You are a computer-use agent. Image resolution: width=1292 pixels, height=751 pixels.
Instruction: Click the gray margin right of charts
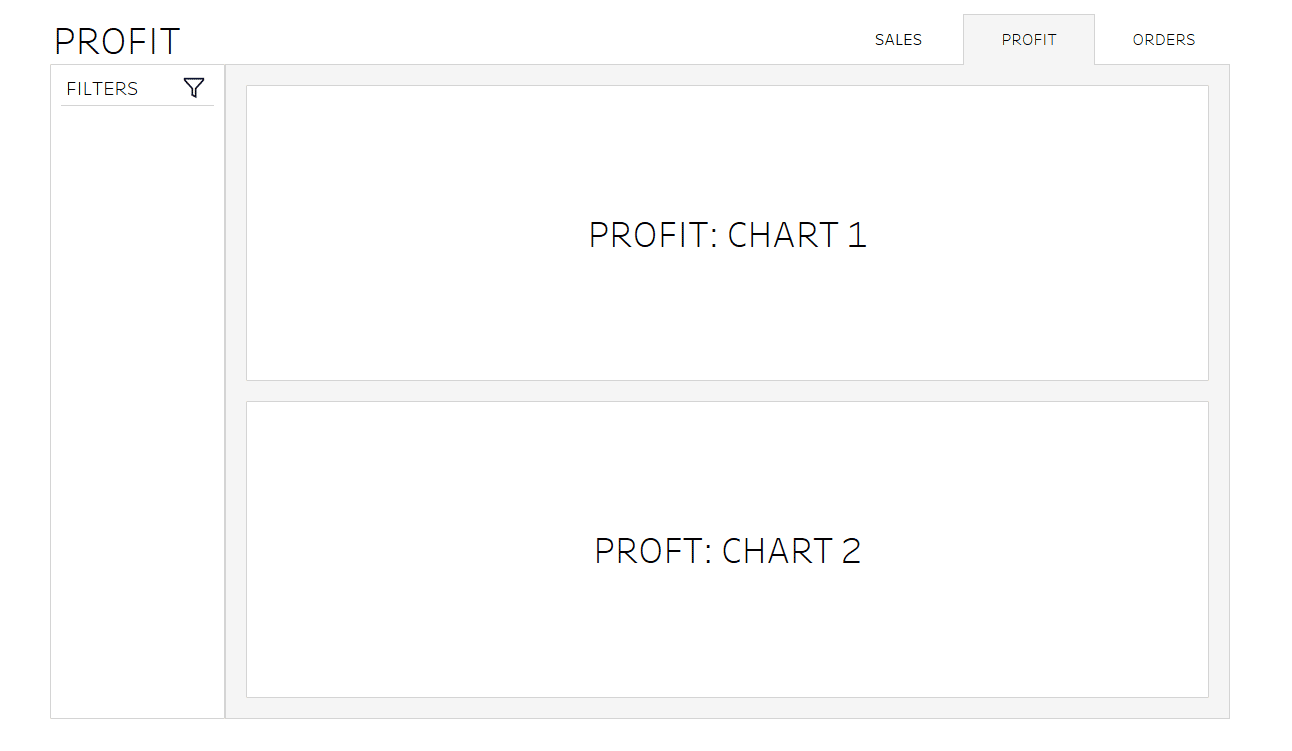click(1219, 391)
